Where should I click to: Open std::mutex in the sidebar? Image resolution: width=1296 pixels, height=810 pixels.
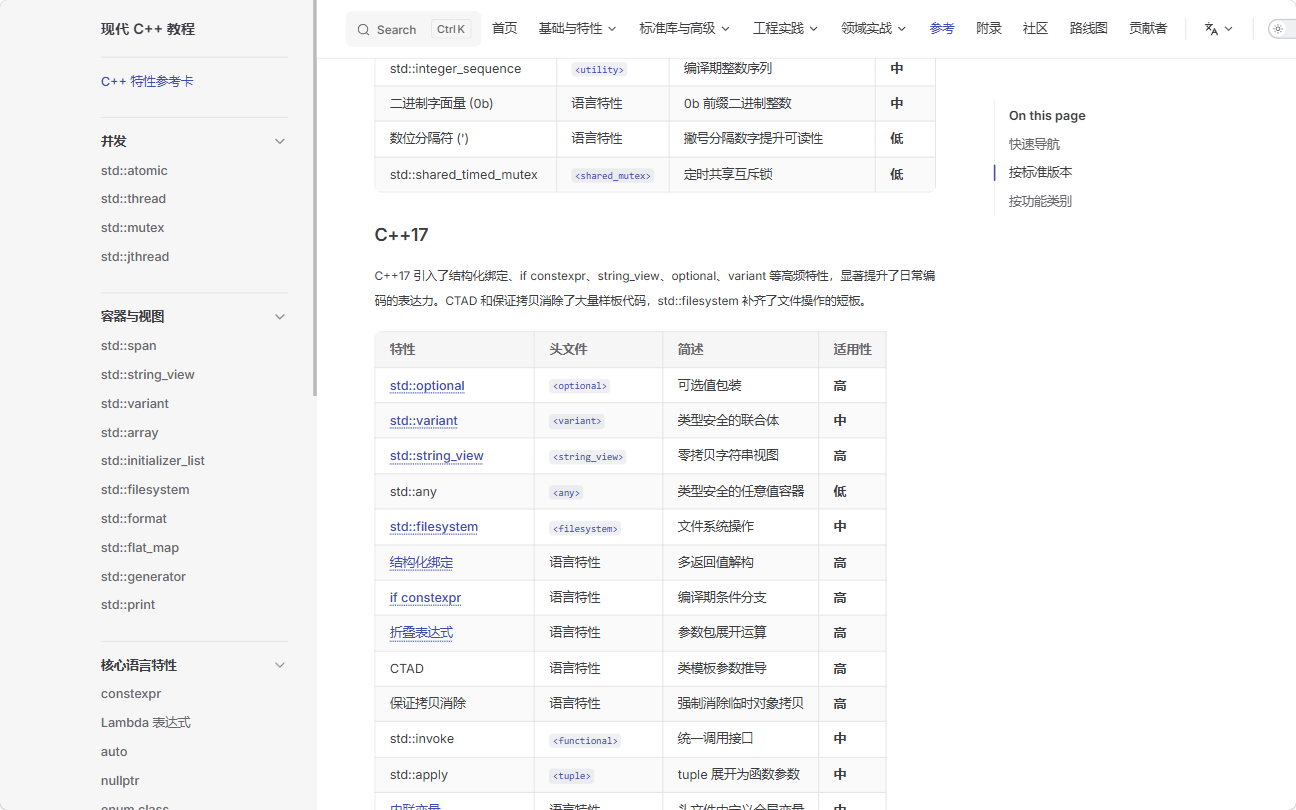(132, 228)
